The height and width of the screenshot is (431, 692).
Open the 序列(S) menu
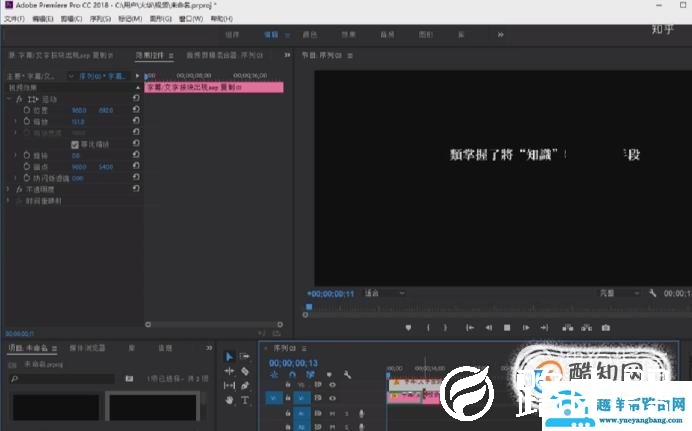pyautogui.click(x=100, y=19)
